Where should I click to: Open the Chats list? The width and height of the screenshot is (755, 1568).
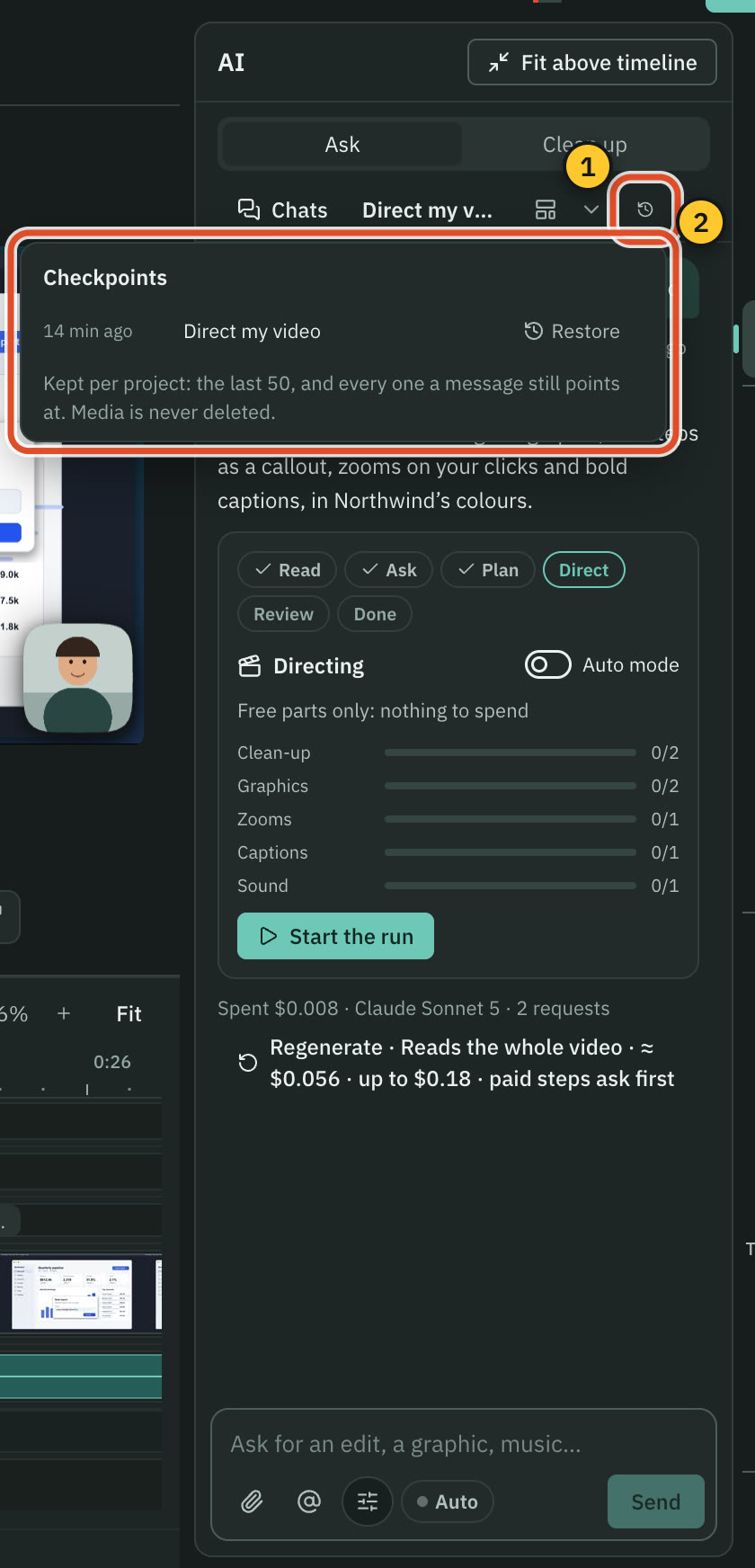(282, 209)
